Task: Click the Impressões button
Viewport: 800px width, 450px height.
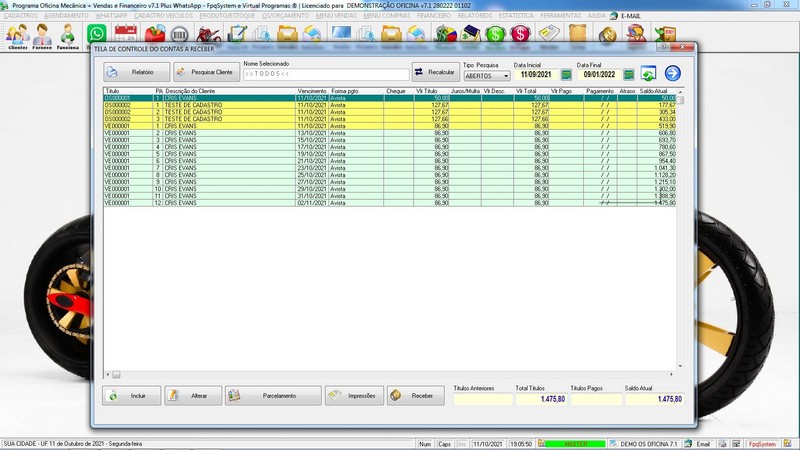Action: (354, 396)
